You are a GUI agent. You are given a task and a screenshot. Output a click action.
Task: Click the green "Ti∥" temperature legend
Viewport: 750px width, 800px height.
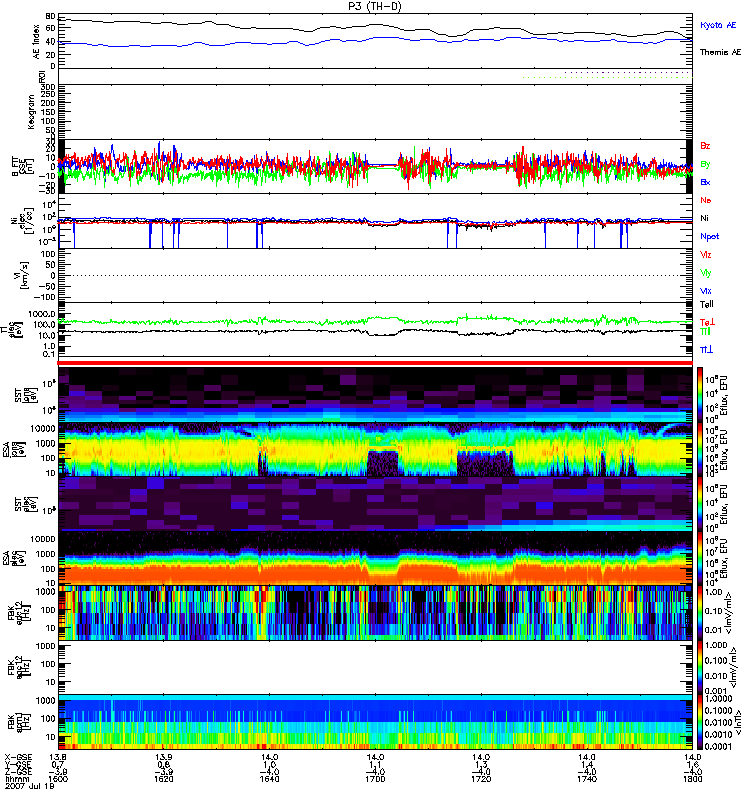pyautogui.click(x=705, y=332)
